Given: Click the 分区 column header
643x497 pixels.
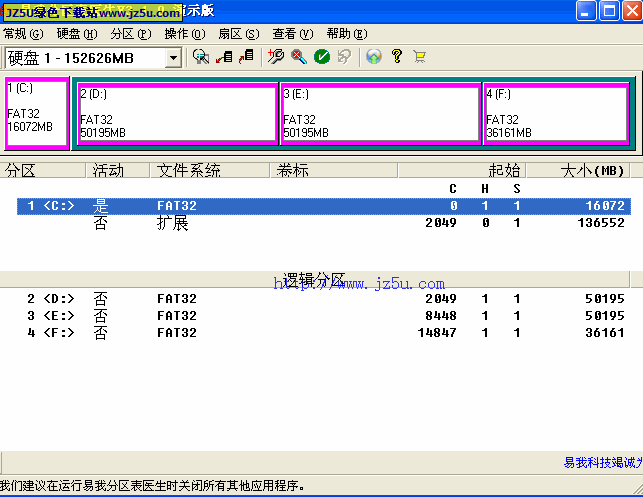Looking at the screenshot, I should pyautogui.click(x=42, y=170).
